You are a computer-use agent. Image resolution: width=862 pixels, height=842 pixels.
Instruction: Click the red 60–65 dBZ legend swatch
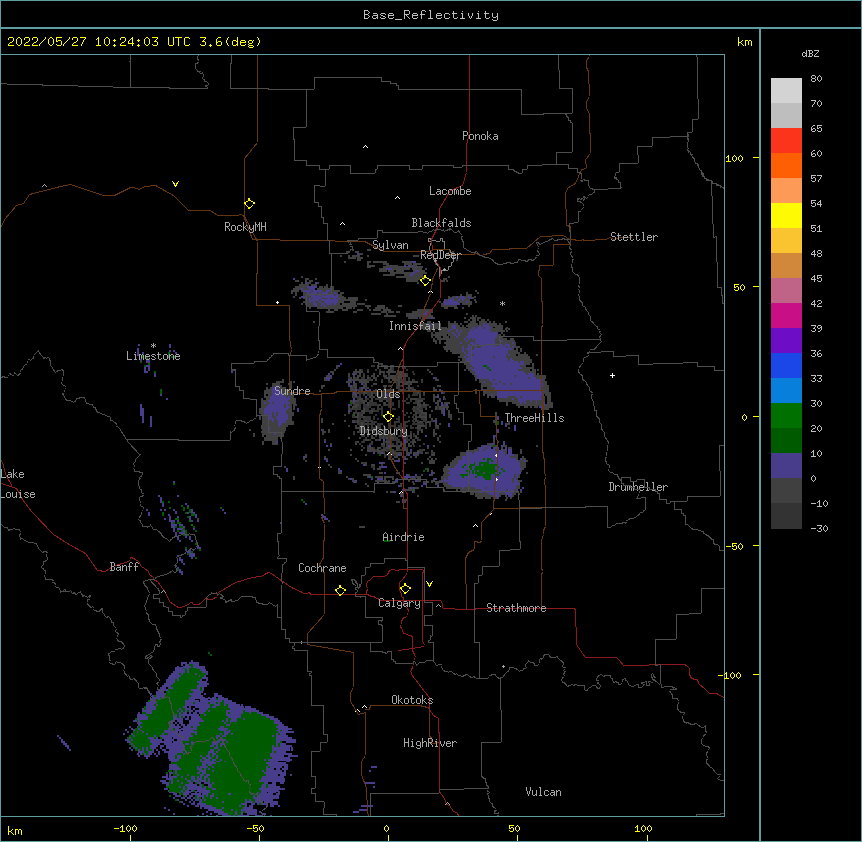(x=786, y=141)
